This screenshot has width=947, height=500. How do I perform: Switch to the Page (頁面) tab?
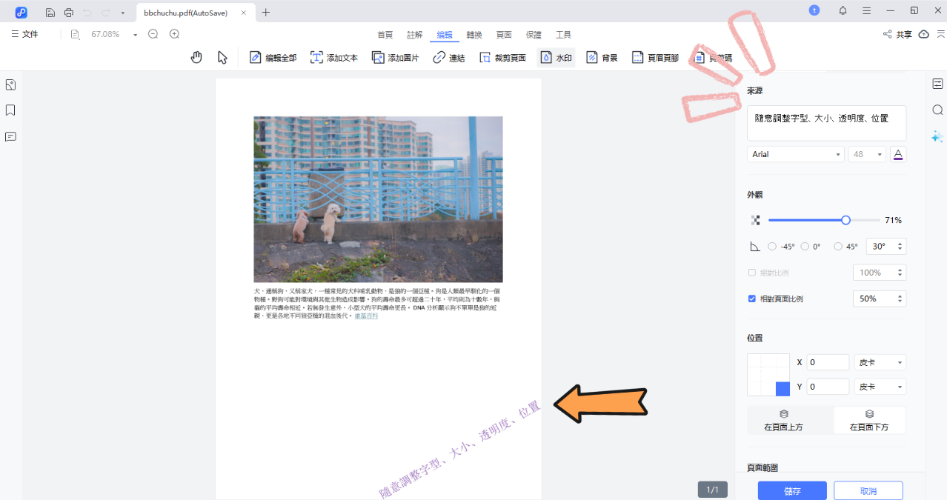[504, 35]
